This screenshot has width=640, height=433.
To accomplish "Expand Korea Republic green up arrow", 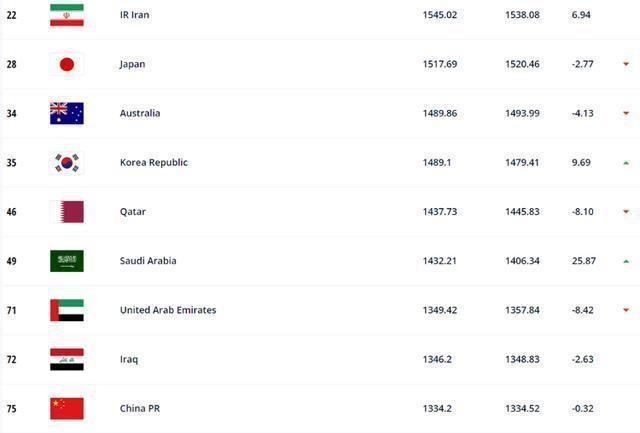I will tap(626, 163).
